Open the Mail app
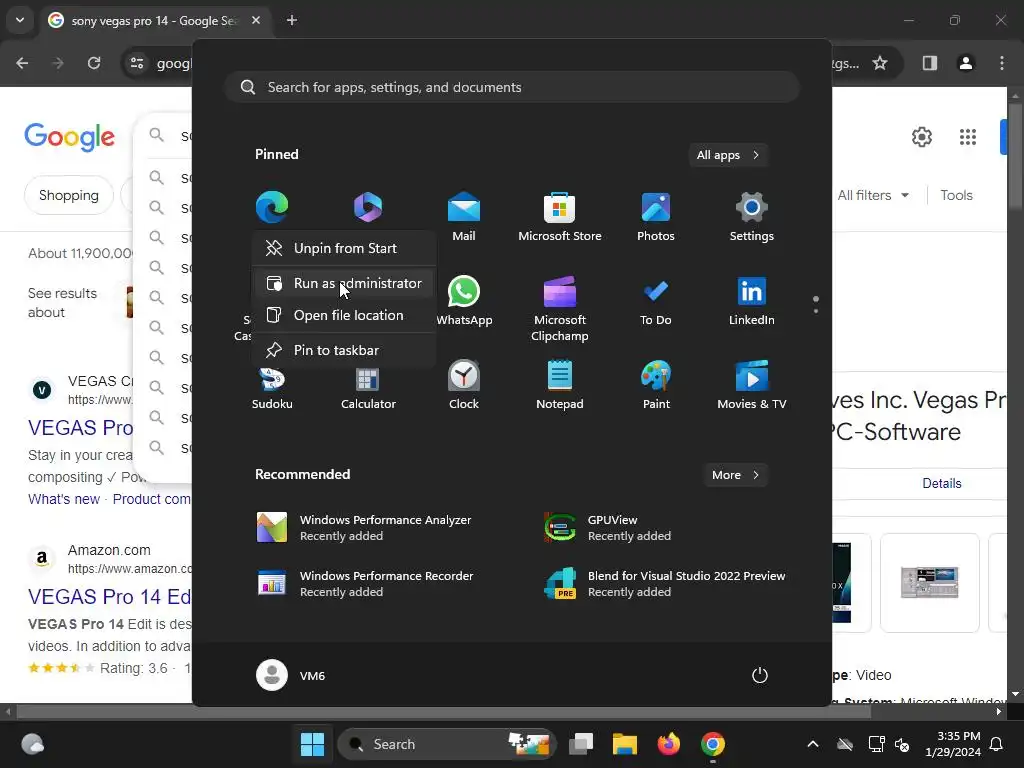The height and width of the screenshot is (768, 1024). [464, 217]
